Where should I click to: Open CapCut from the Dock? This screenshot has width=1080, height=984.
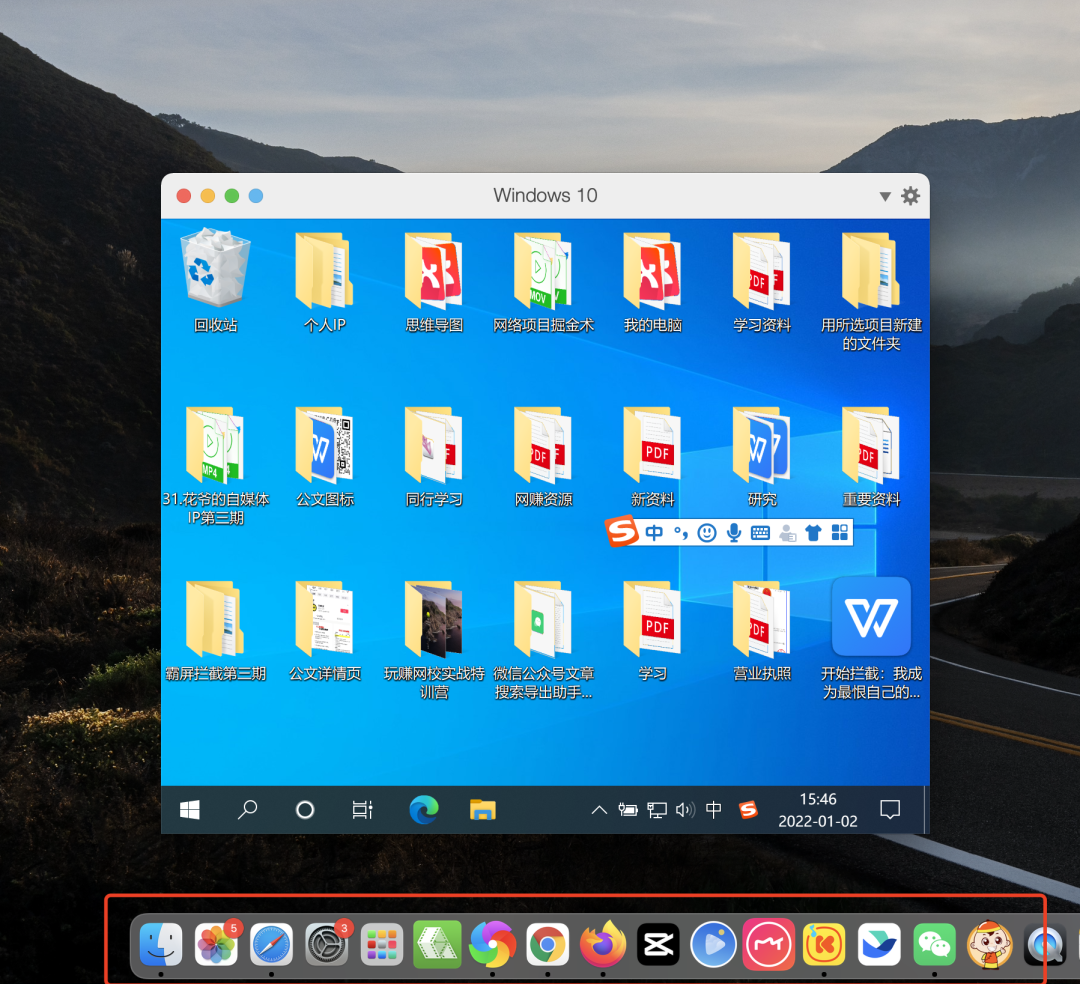(658, 944)
